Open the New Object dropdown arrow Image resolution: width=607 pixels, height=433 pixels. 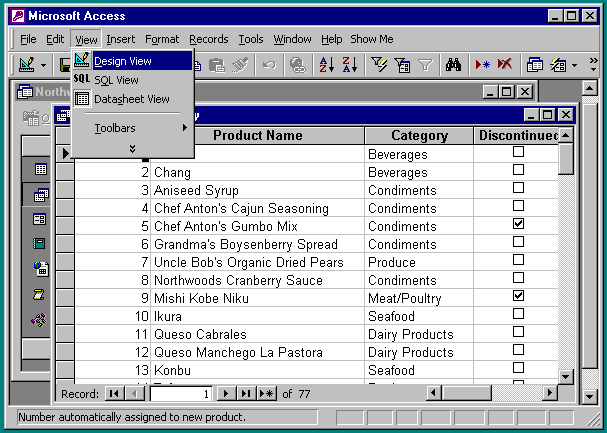click(574, 65)
